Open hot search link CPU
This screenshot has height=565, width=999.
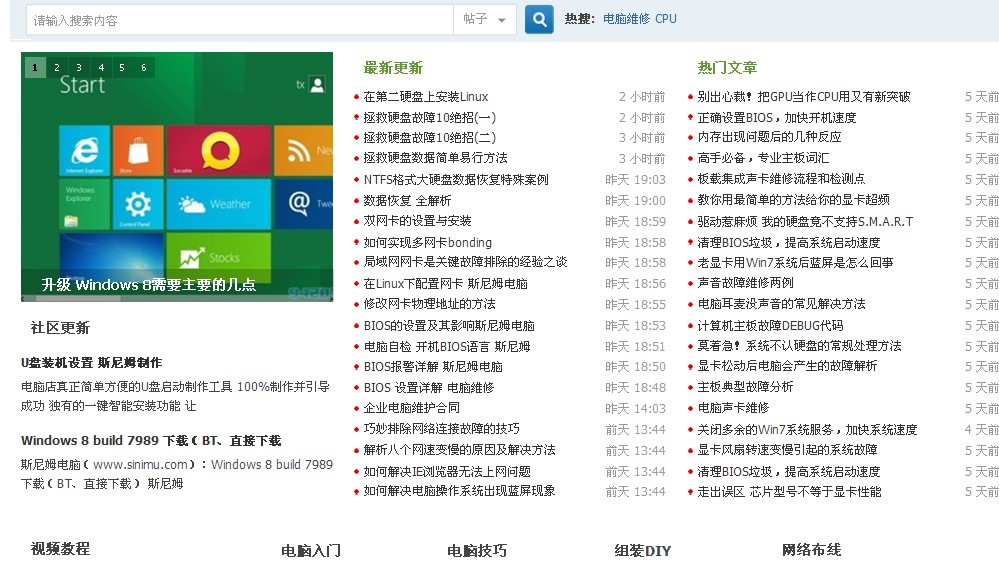click(x=666, y=19)
